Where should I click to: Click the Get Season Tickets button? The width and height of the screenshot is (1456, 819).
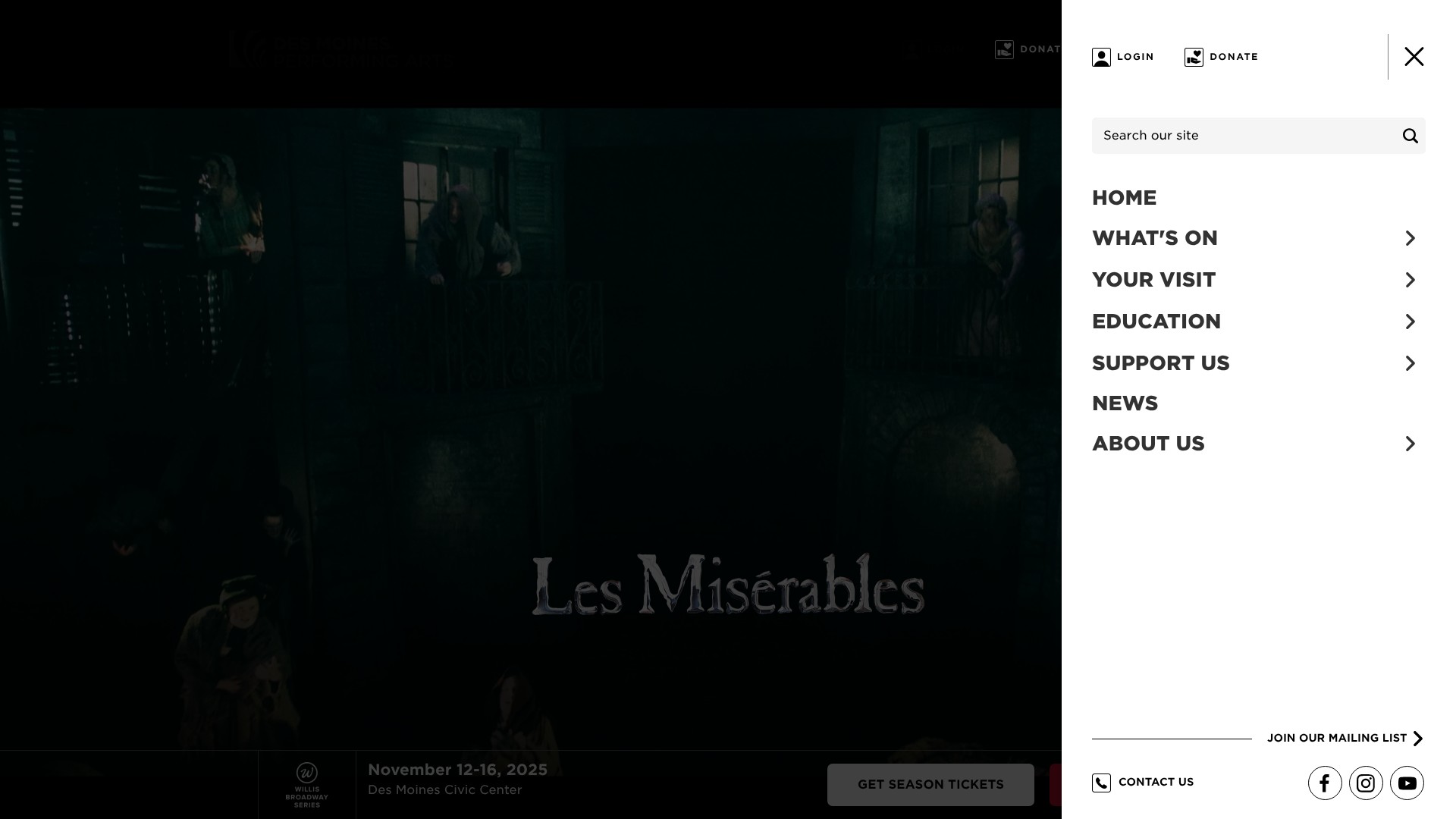tap(930, 785)
